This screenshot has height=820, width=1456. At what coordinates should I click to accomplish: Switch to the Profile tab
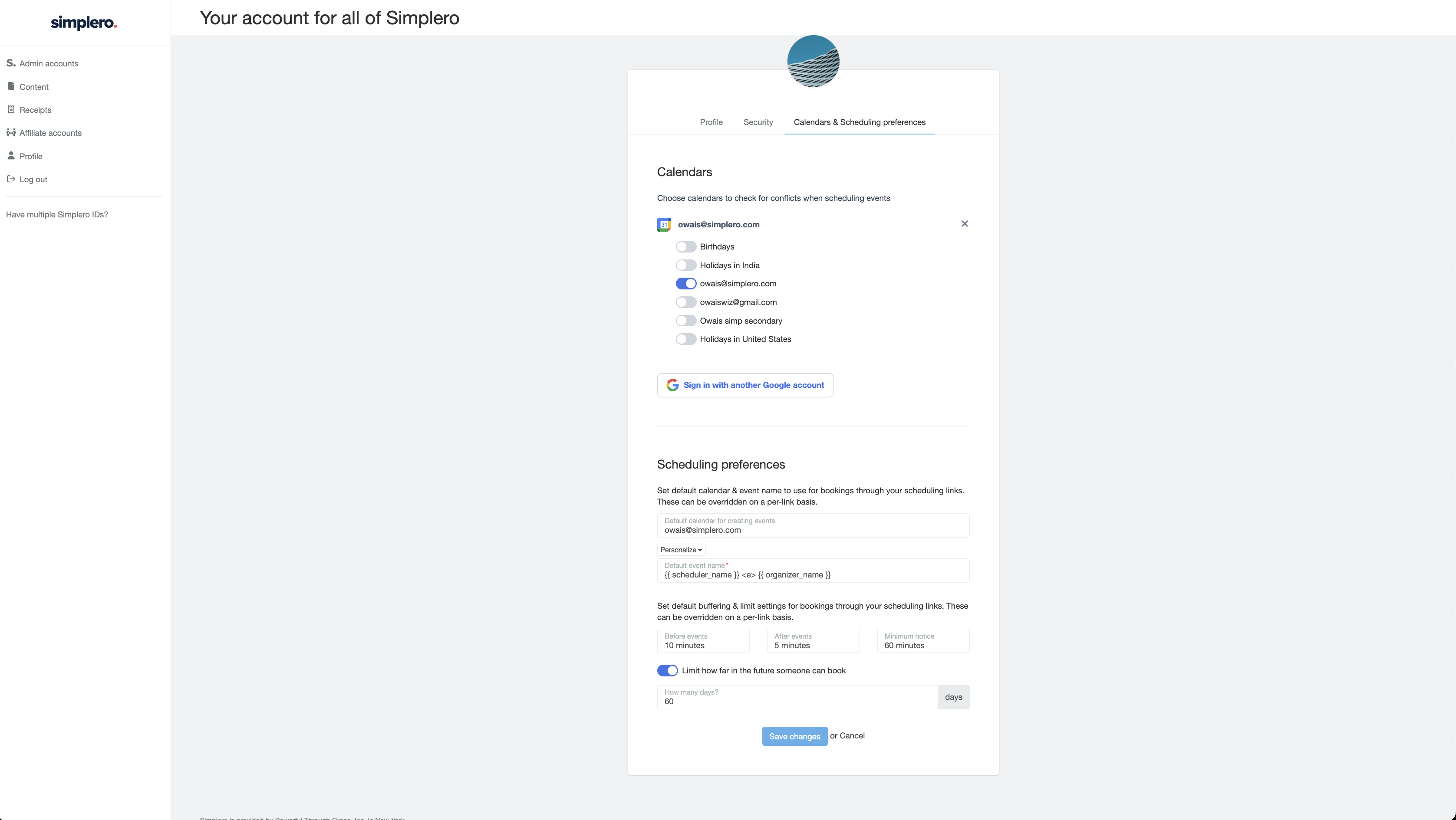click(x=711, y=122)
